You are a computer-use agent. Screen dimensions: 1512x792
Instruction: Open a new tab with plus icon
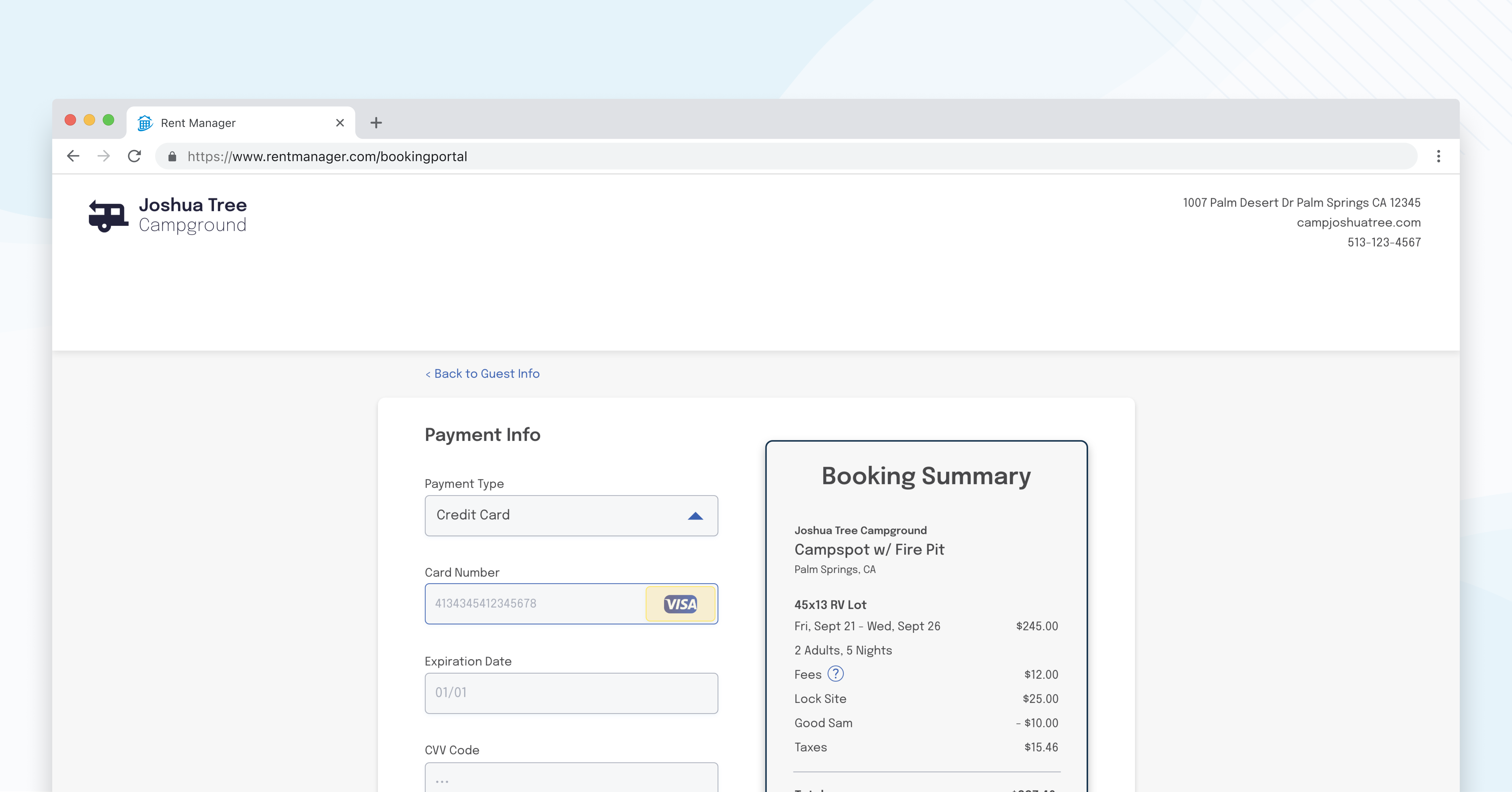[x=376, y=123]
